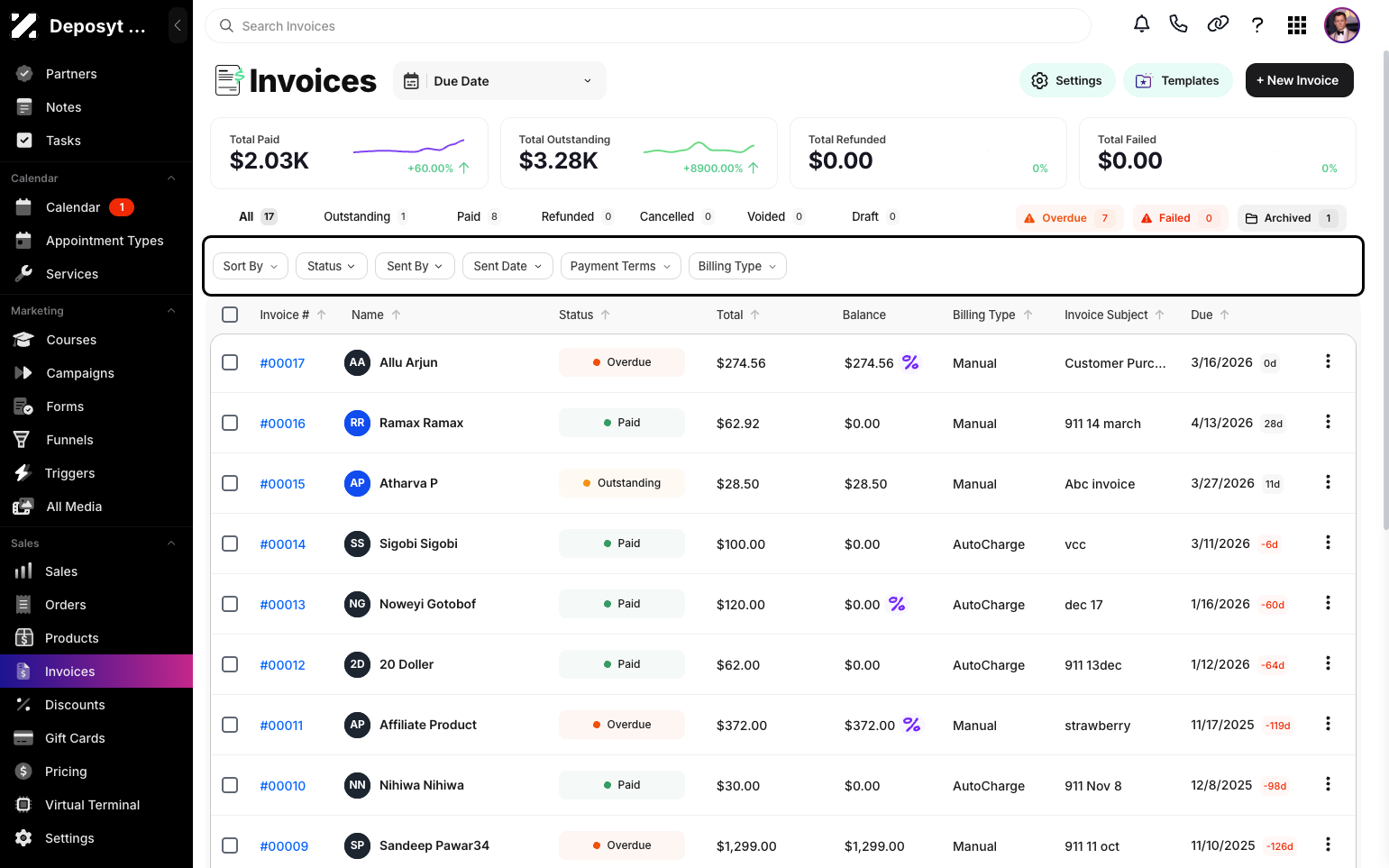The image size is (1389, 868).
Task: Select invoice #00016 checkbox
Action: tap(230, 423)
